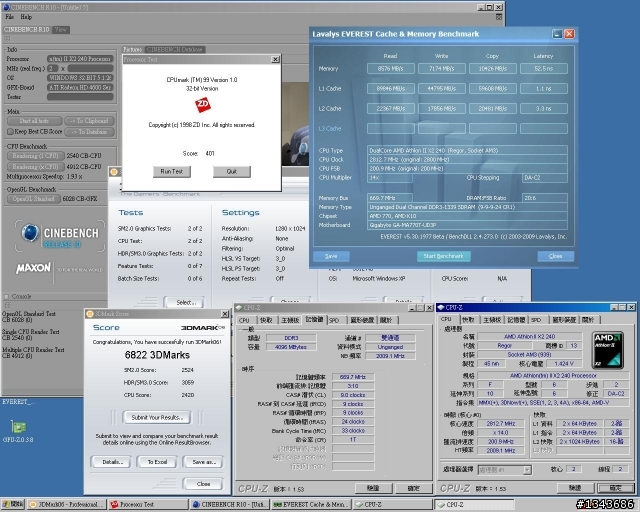Select the Mainboard (主機板) tab in right CPU-Z window

click(492, 320)
